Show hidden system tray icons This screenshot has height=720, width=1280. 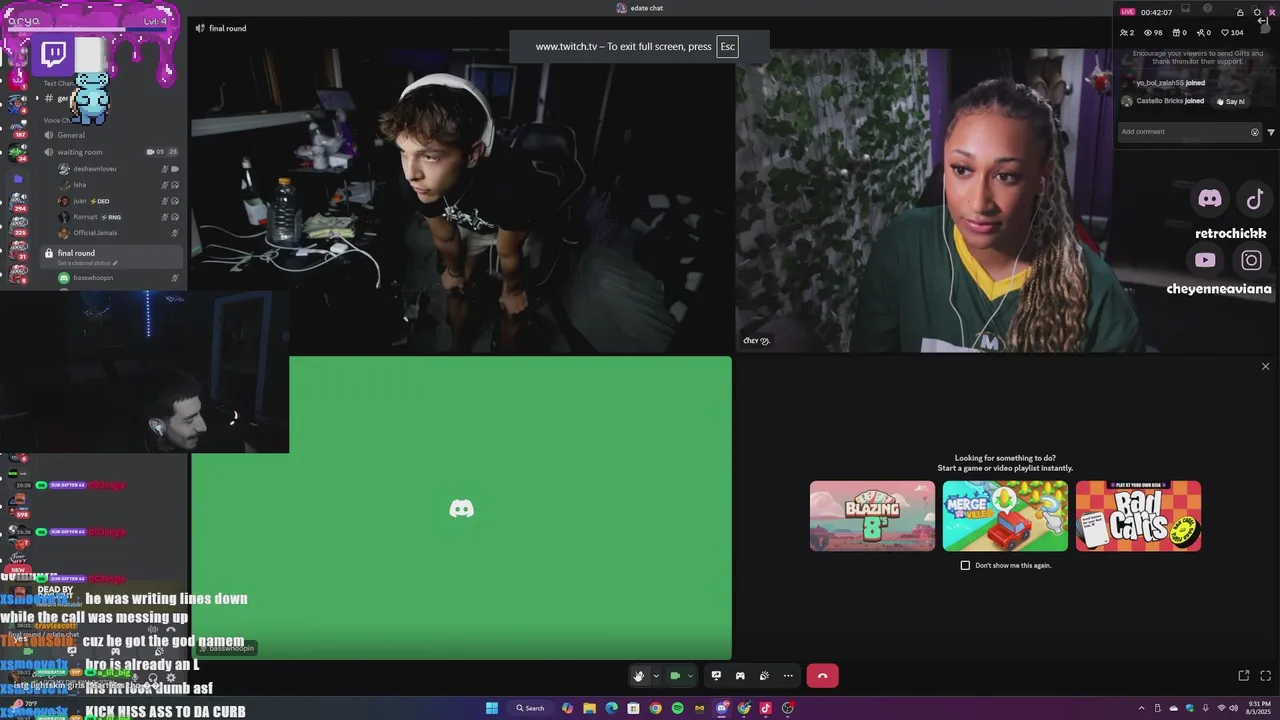1142,708
